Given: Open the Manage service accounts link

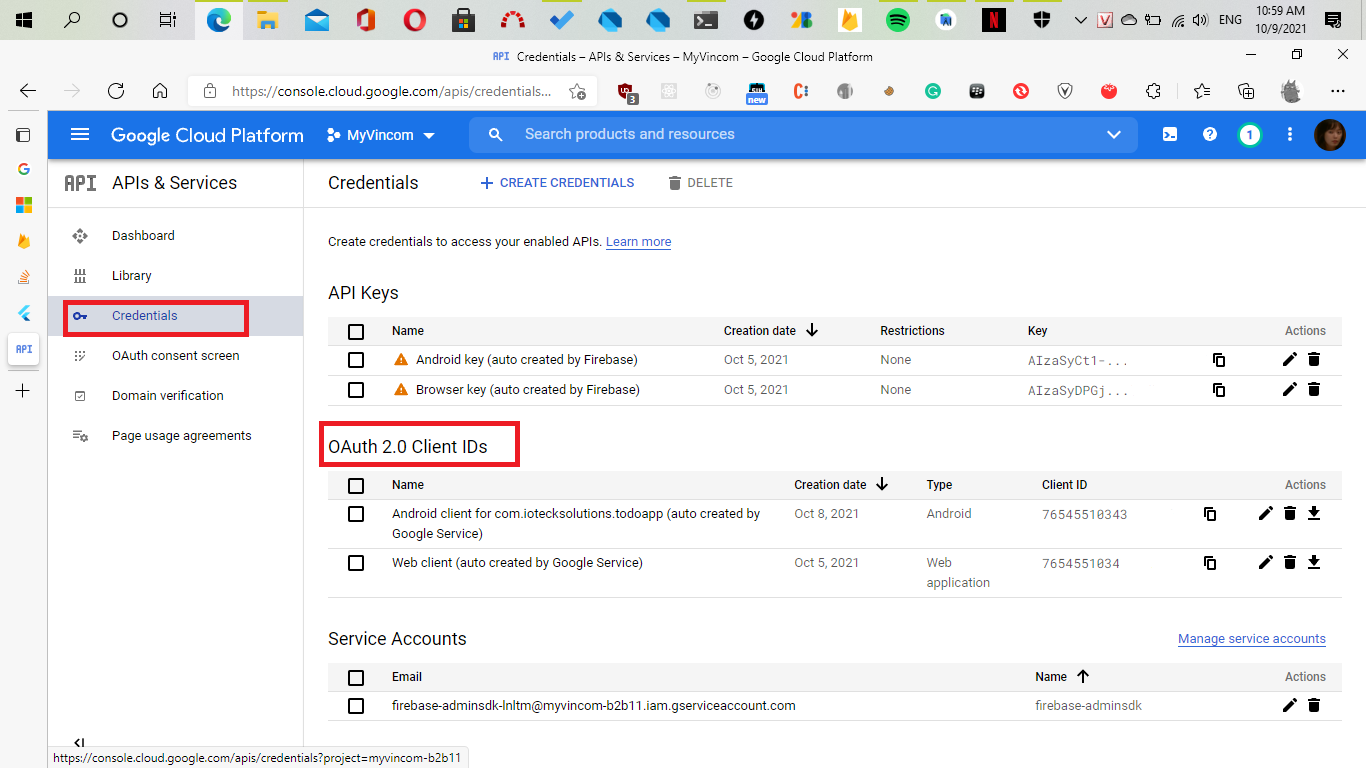Looking at the screenshot, I should 1252,639.
